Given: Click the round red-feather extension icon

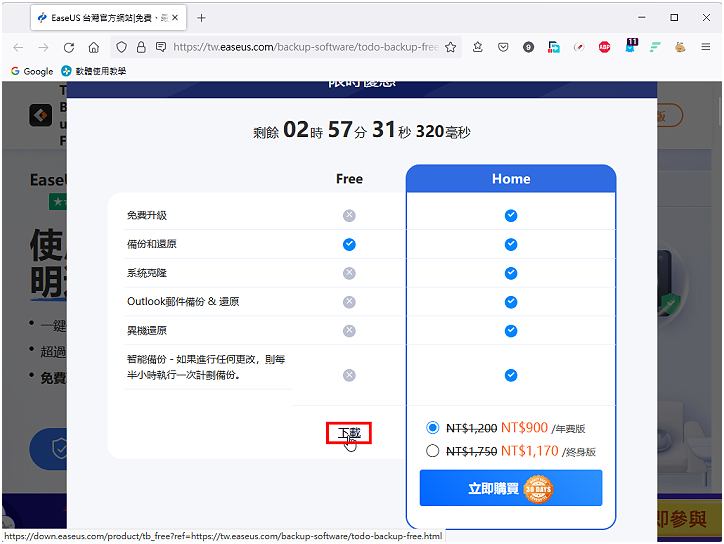Looking at the screenshot, I should point(579,47).
